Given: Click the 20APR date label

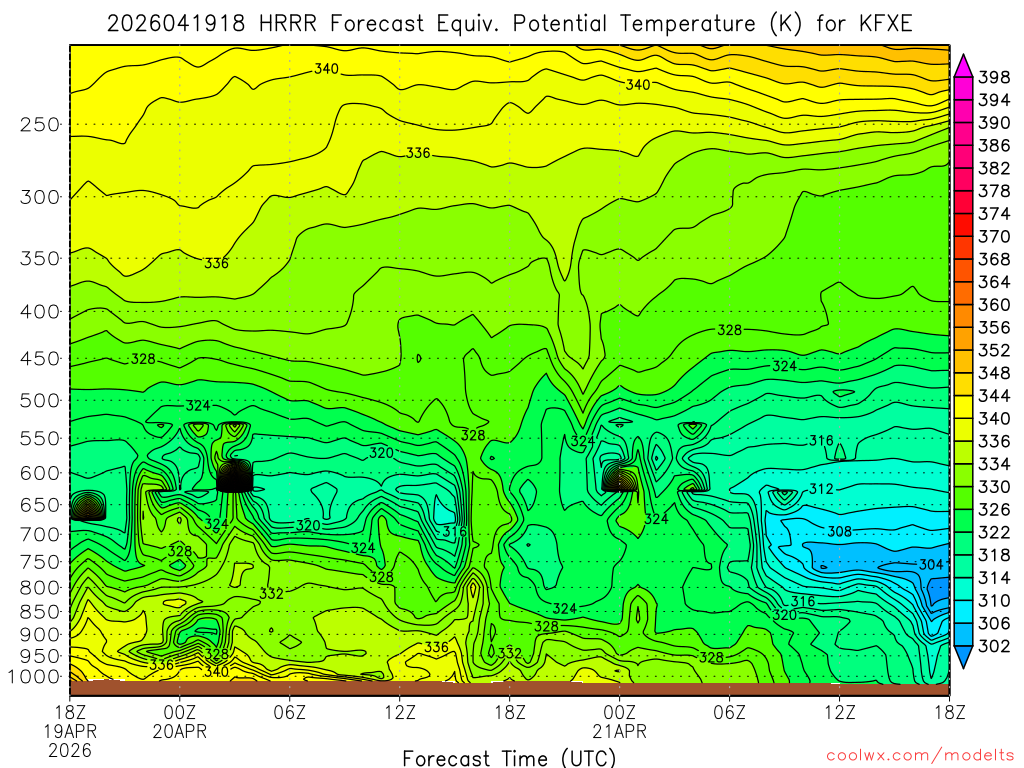Looking at the screenshot, I should tap(180, 731).
